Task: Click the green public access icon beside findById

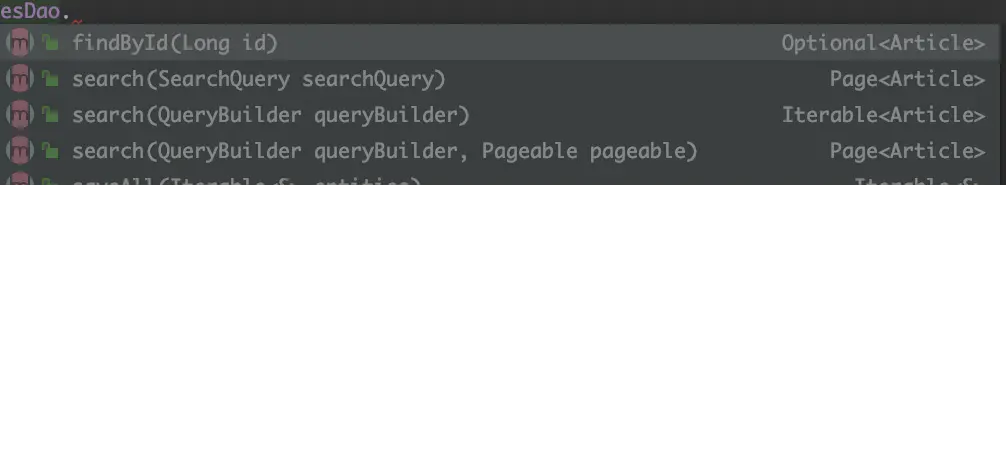Action: click(50, 43)
